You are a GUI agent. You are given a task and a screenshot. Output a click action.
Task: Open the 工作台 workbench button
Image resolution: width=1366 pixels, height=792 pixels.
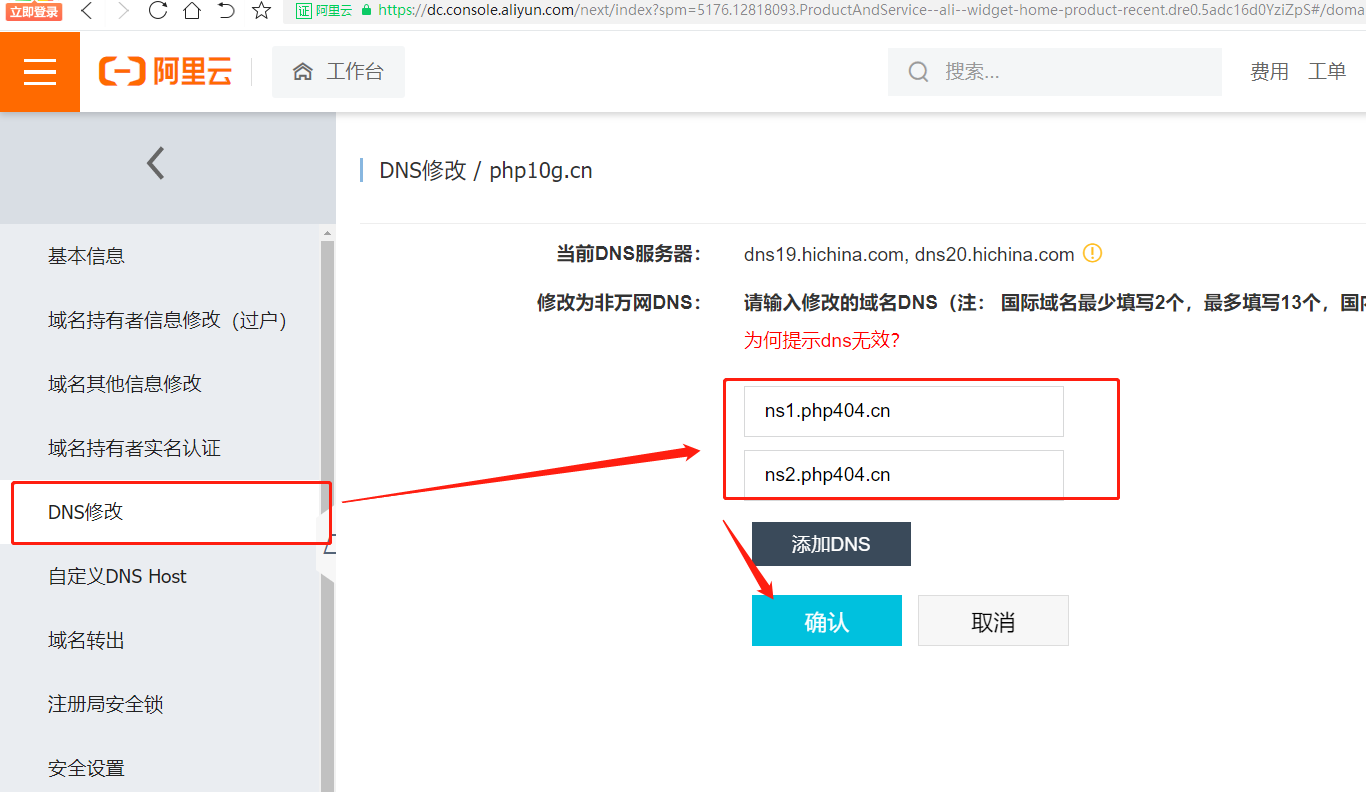(338, 72)
